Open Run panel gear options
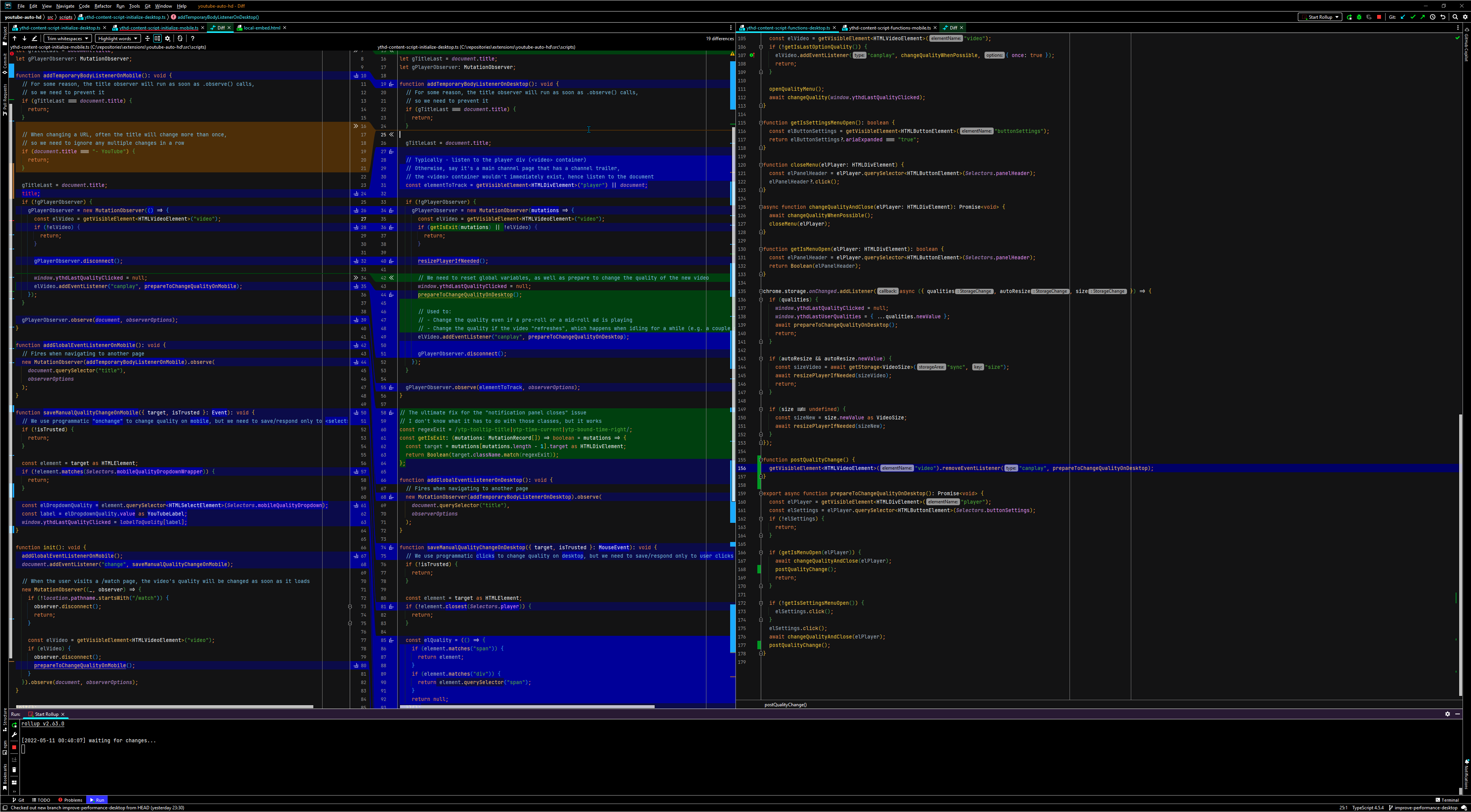 click(1448, 714)
